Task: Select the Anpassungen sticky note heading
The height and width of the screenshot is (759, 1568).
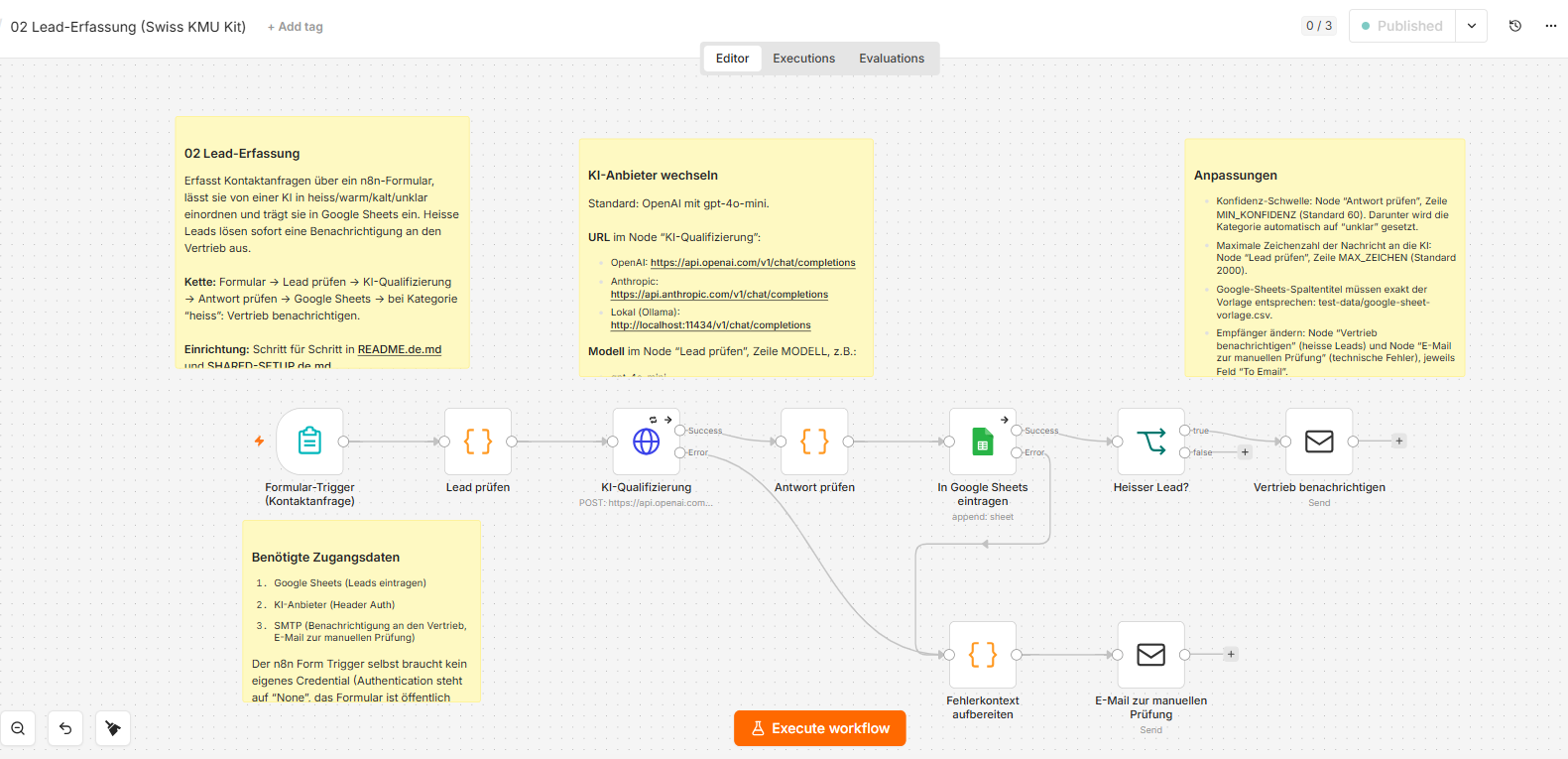Action: [1236, 176]
